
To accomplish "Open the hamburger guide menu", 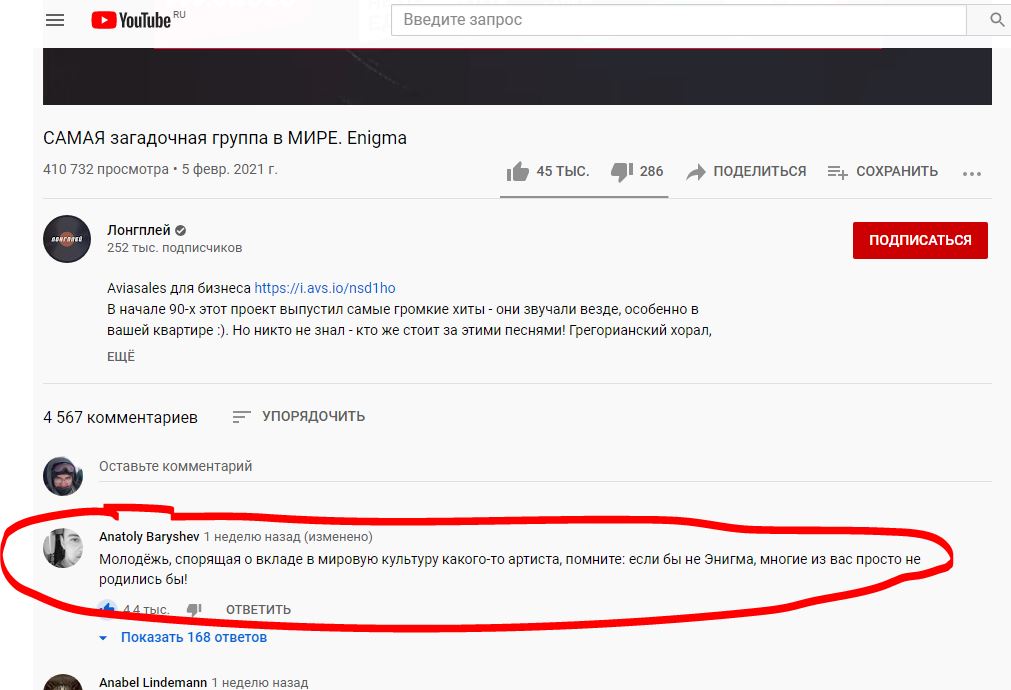I will (55, 20).
